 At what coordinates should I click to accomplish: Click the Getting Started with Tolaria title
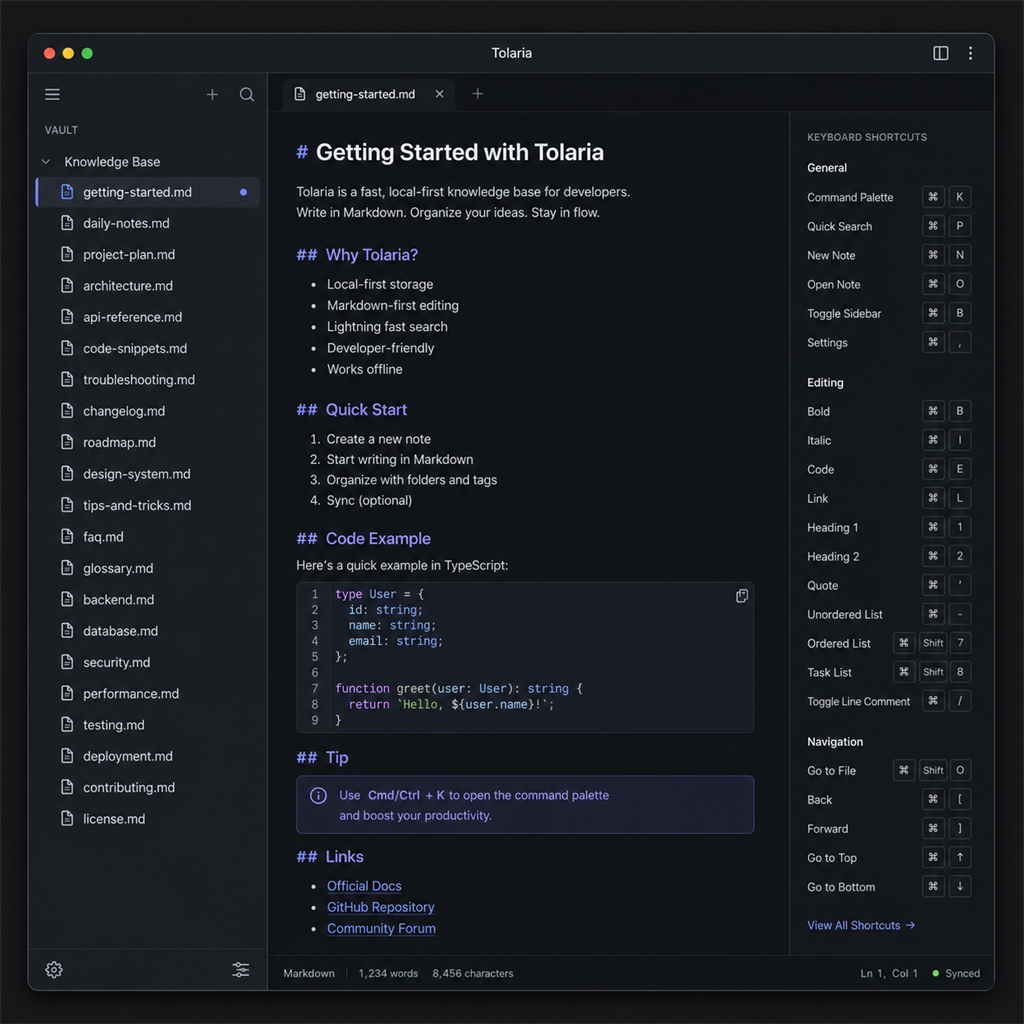[460, 152]
